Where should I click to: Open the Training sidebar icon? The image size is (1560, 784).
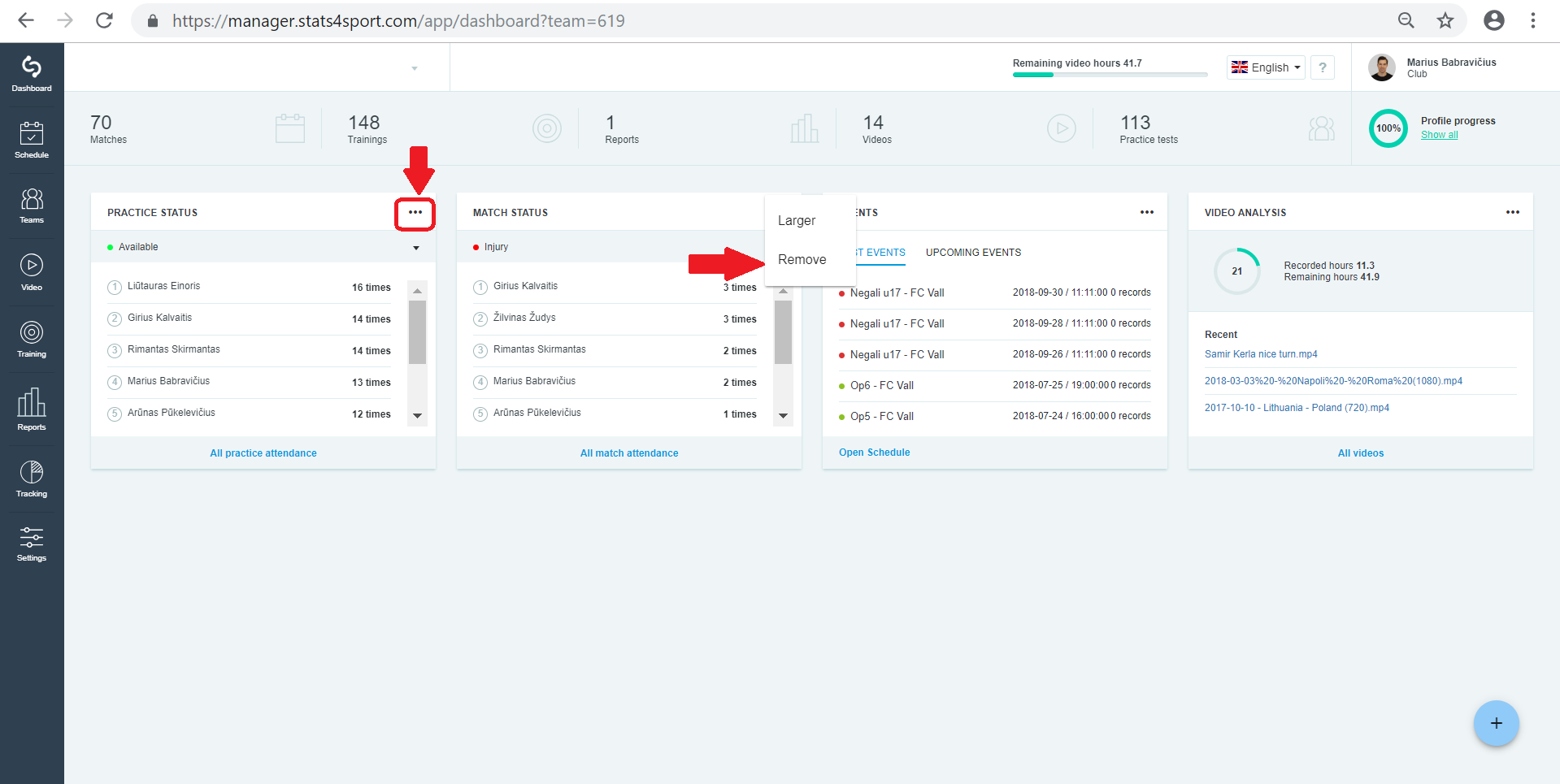[32, 339]
